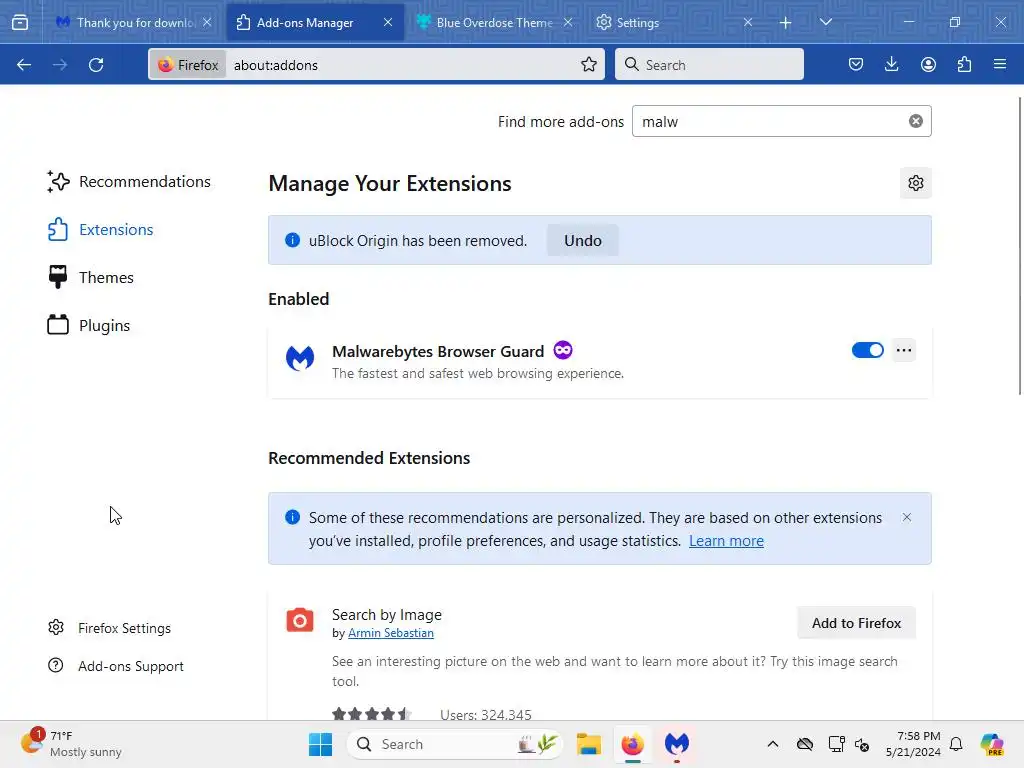Open Malwarebytes from the taskbar
1024x768 pixels.
677,744
